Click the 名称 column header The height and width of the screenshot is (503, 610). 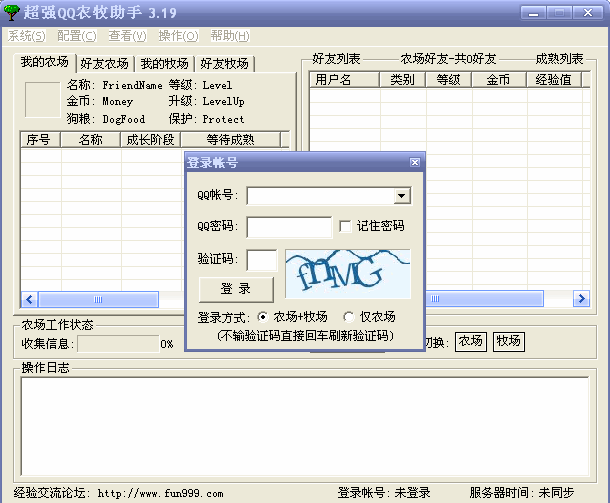pyautogui.click(x=91, y=140)
